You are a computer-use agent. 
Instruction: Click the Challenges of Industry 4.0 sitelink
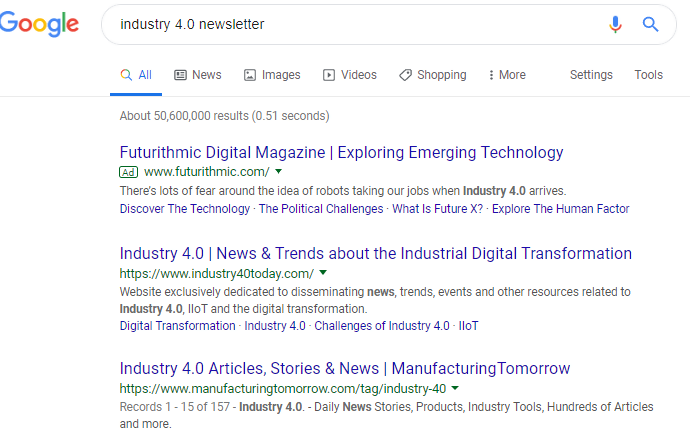click(382, 326)
